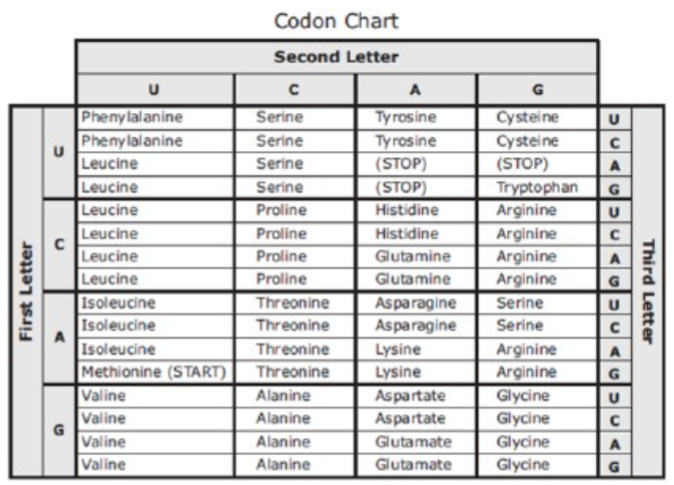Screen dimensions: 674x485
Task: Click the First Letter vertical label
Action: (x=27, y=292)
